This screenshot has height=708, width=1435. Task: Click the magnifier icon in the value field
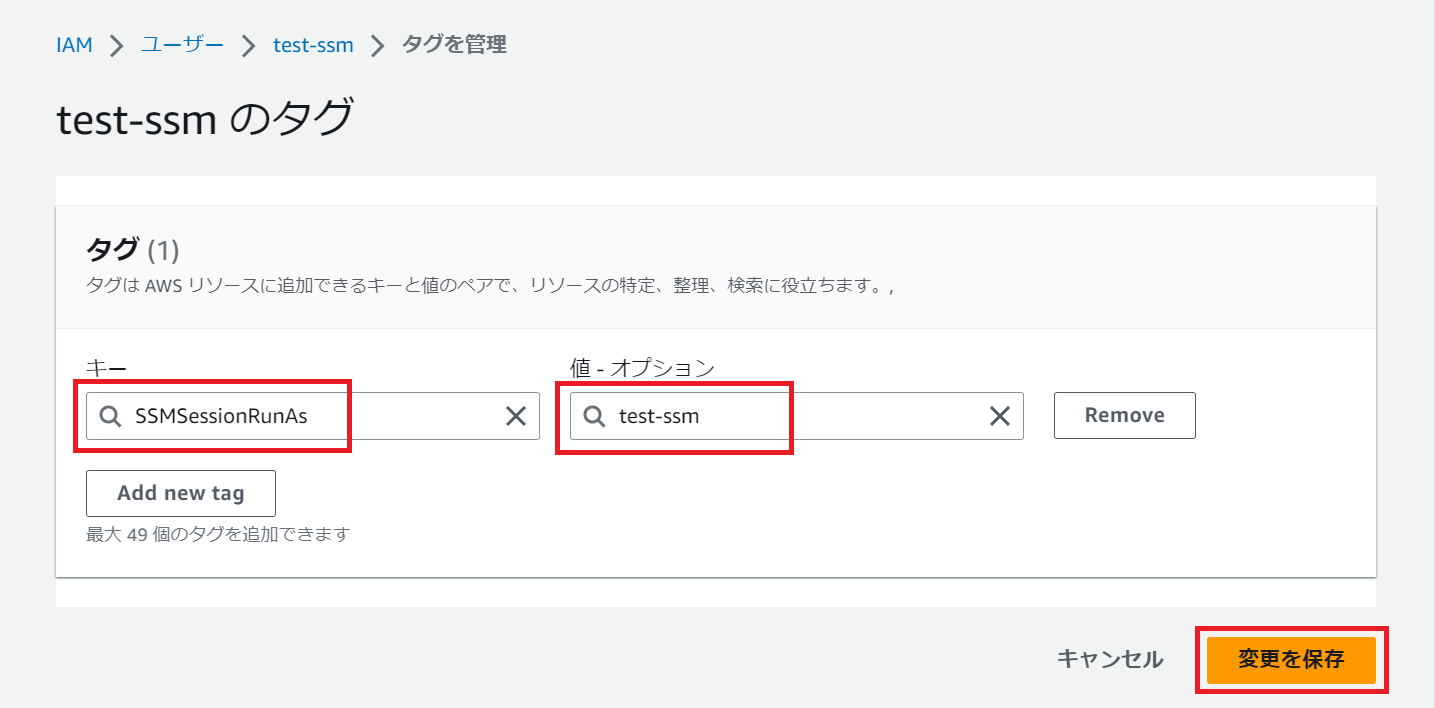pos(593,415)
